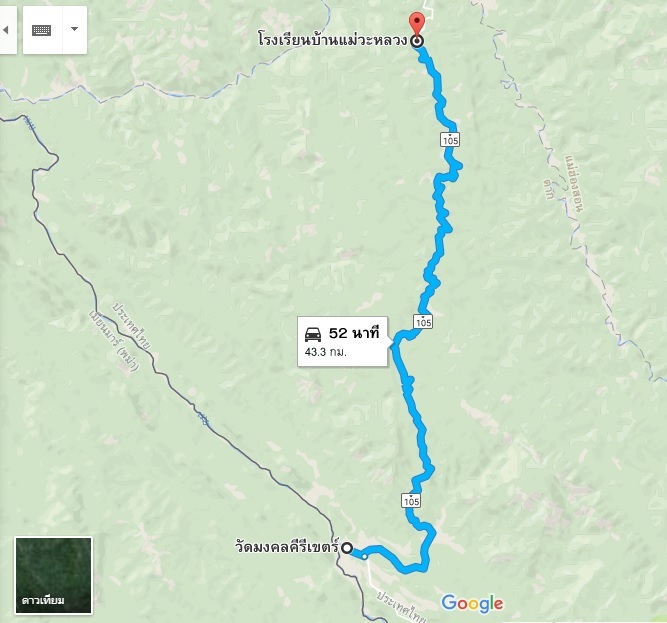Click the 43.3 กม. distance text
Viewport: 667px width, 623px height.
326,352
